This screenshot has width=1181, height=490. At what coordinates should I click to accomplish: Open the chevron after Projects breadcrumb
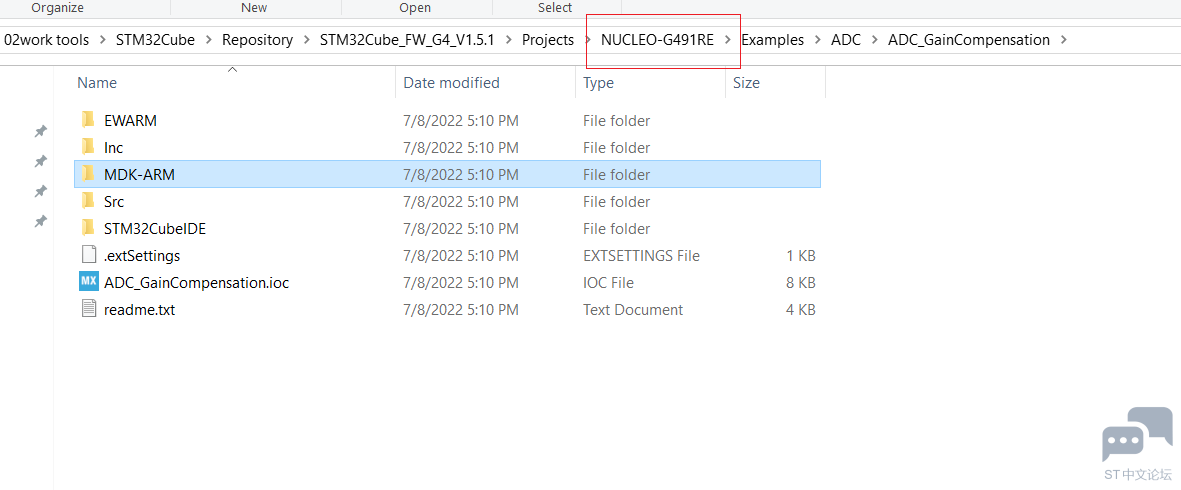(587, 40)
